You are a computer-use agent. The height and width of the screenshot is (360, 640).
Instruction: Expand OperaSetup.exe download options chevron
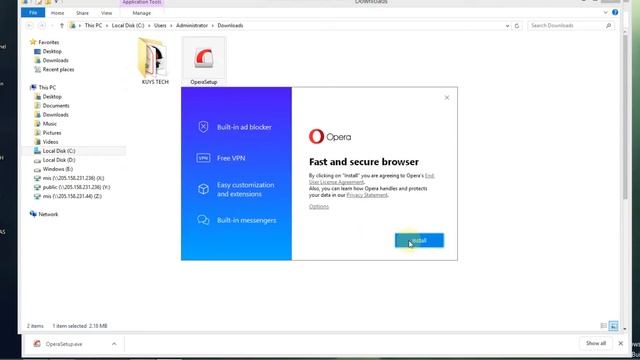tap(114, 344)
